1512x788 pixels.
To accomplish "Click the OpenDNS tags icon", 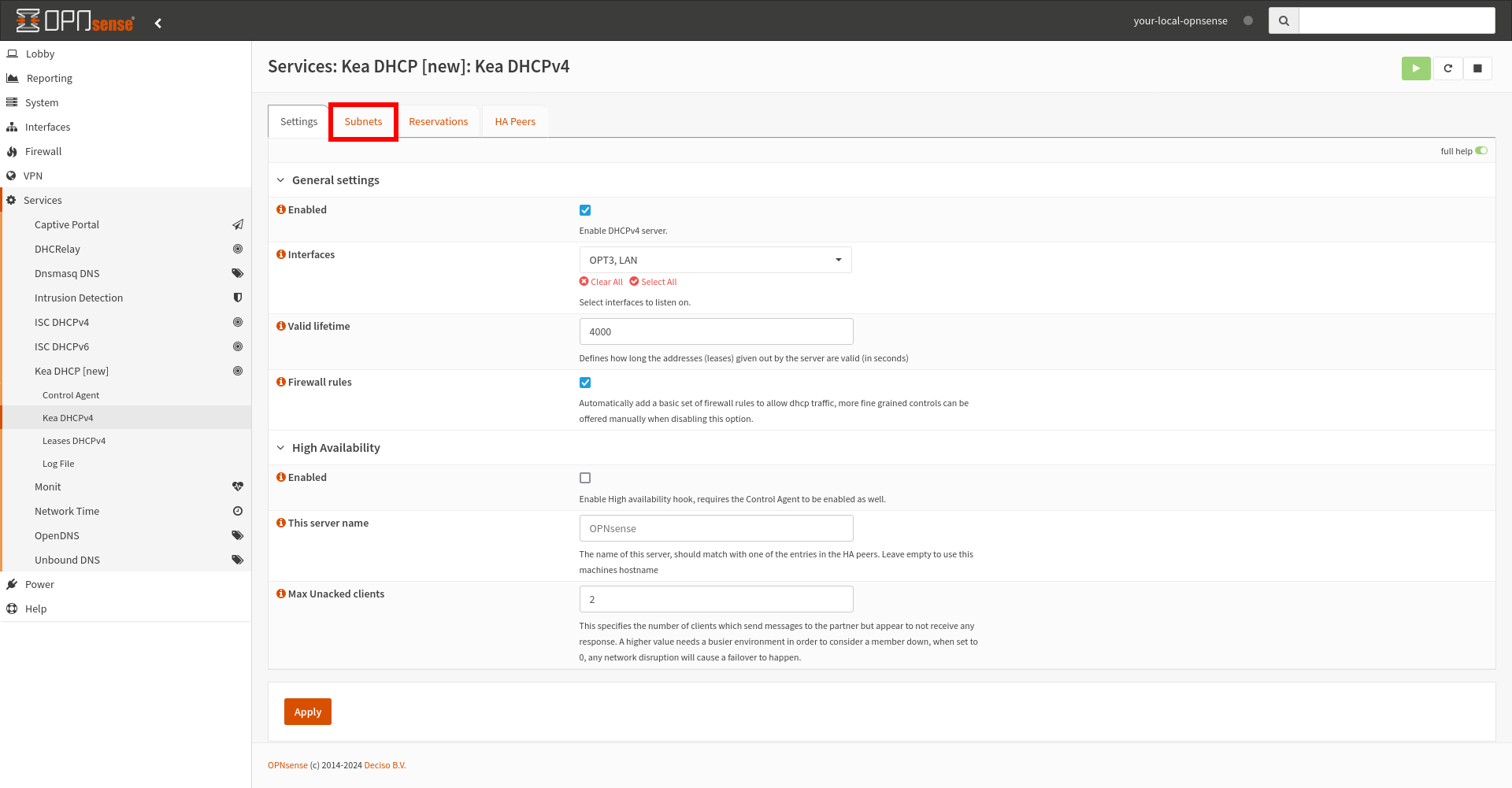I will [238, 535].
